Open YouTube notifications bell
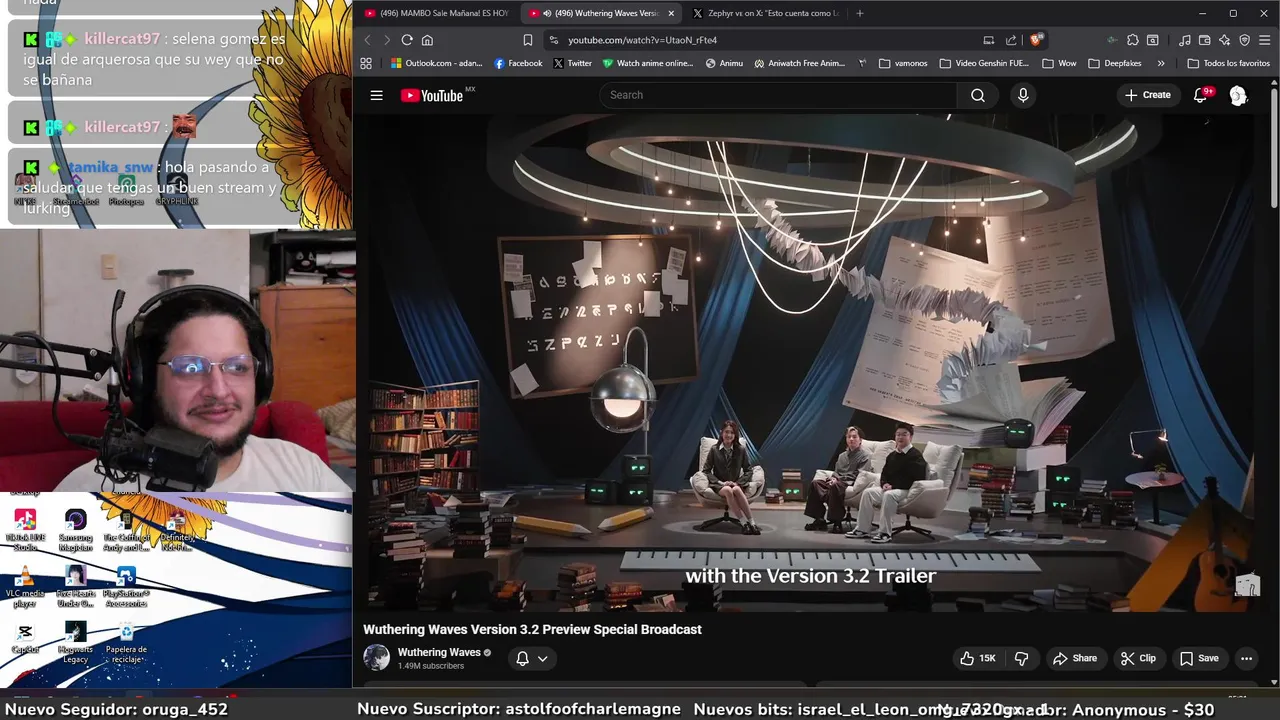This screenshot has width=1280, height=720. [1201, 95]
